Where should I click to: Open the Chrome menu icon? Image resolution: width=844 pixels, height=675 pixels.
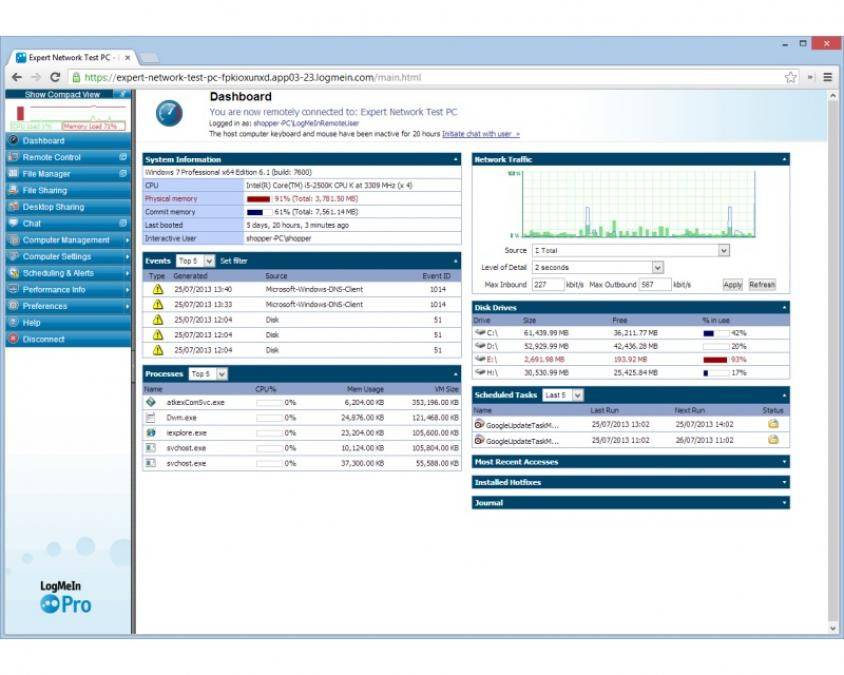[x=828, y=78]
